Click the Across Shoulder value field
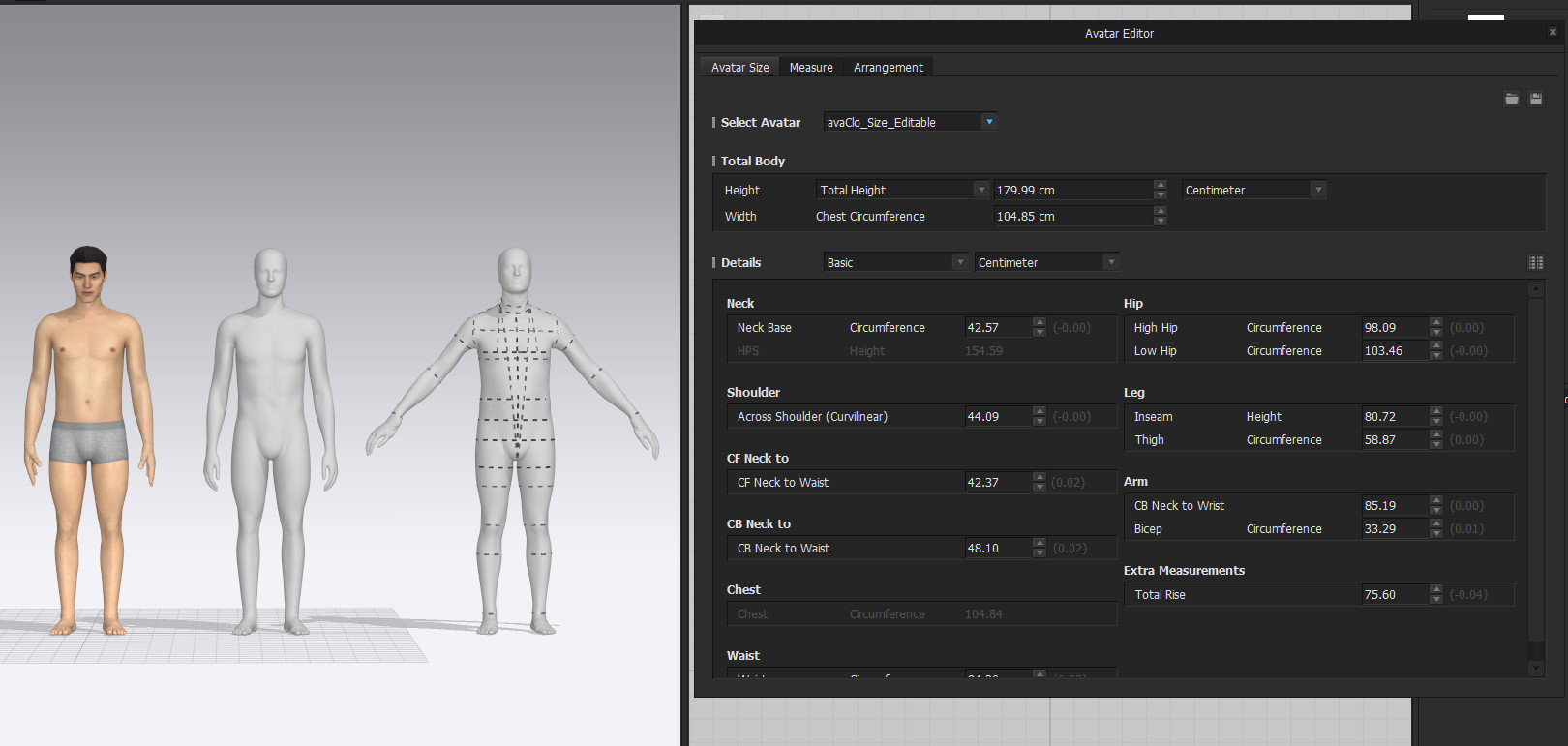This screenshot has height=746, width=1568. point(997,417)
